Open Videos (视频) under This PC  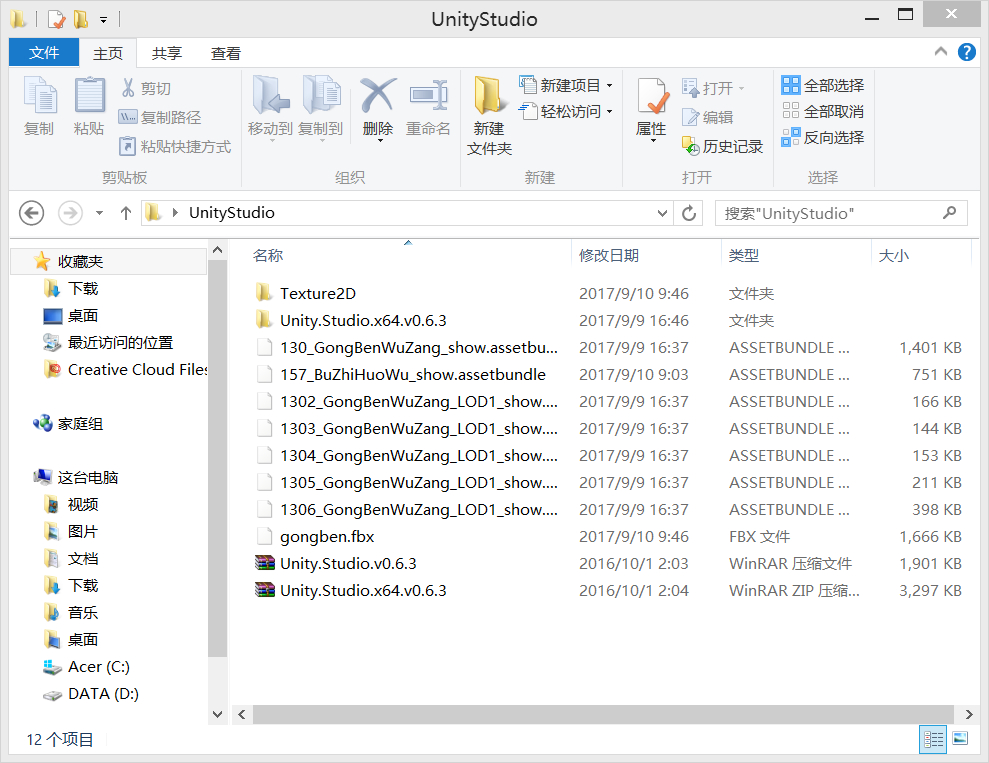tap(71, 504)
